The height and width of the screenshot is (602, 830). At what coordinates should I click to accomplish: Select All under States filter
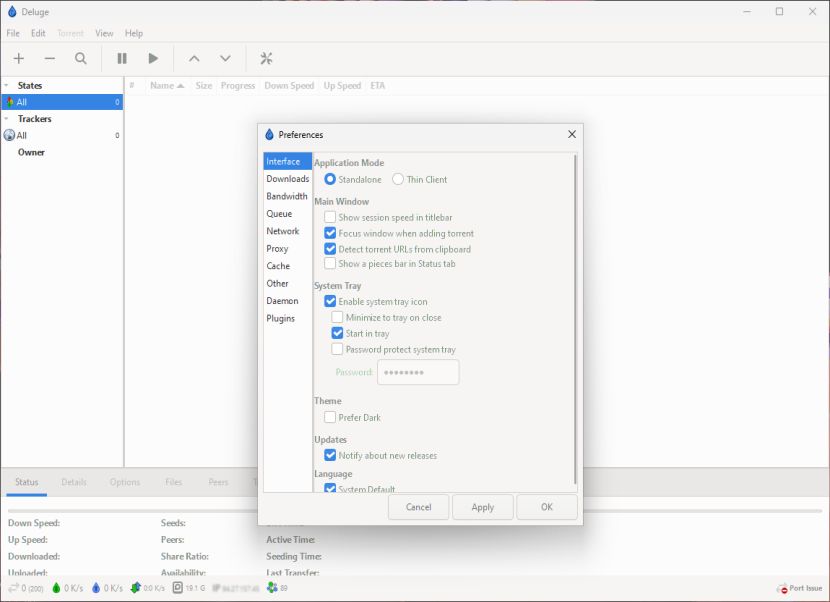(62, 102)
